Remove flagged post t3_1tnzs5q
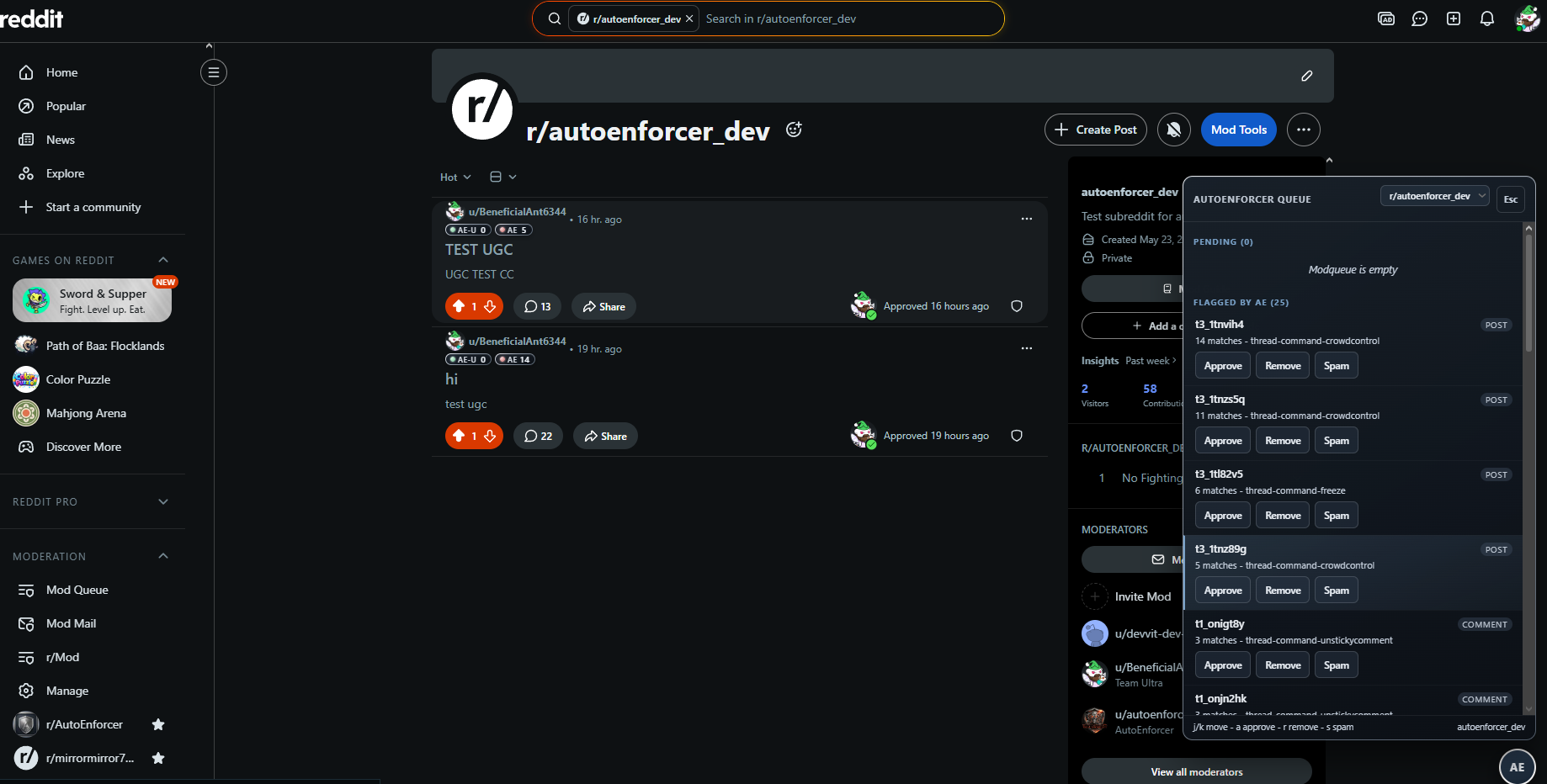 click(x=1283, y=441)
